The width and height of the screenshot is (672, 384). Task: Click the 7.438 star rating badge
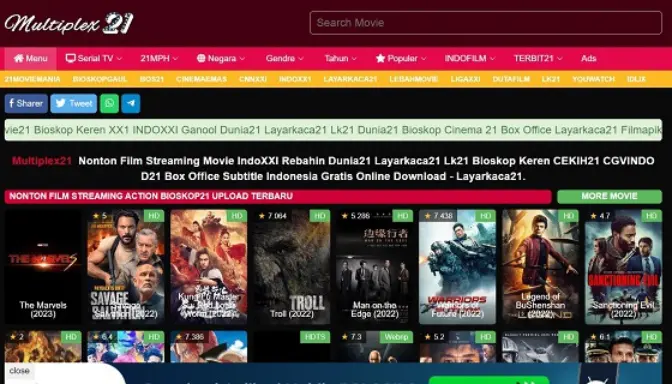[x=438, y=216]
